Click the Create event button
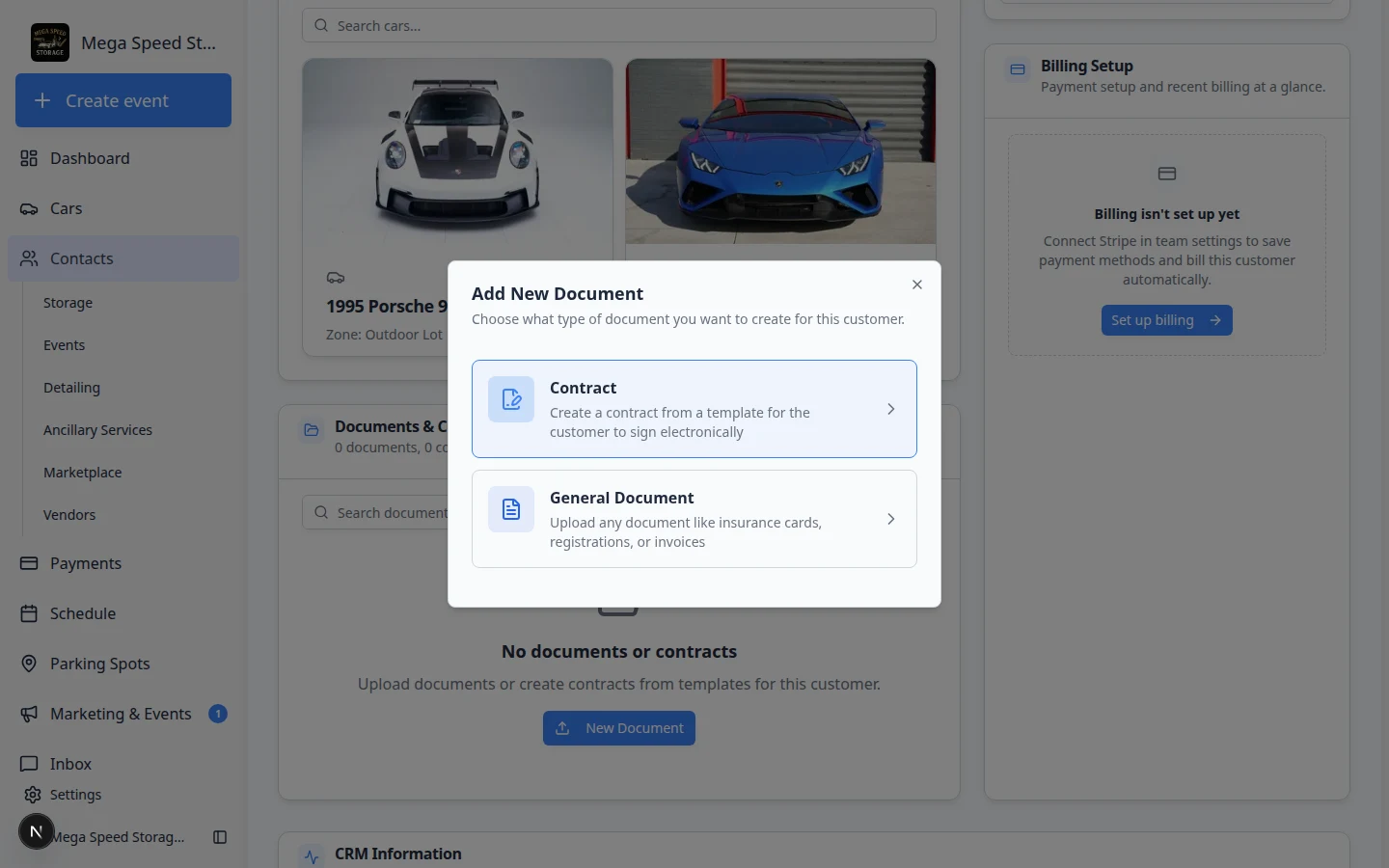The image size is (1389, 868). click(123, 100)
